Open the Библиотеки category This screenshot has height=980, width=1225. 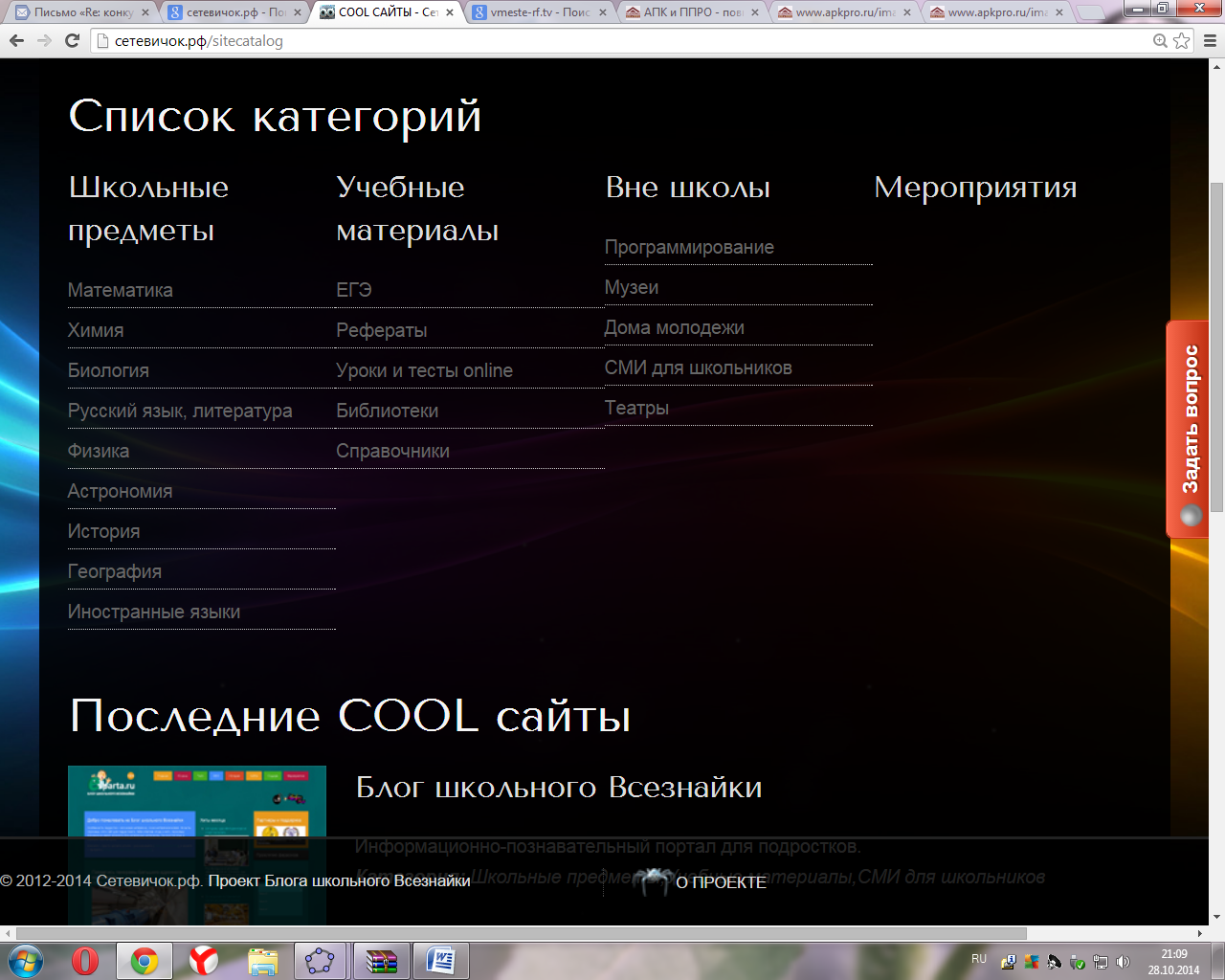(388, 411)
